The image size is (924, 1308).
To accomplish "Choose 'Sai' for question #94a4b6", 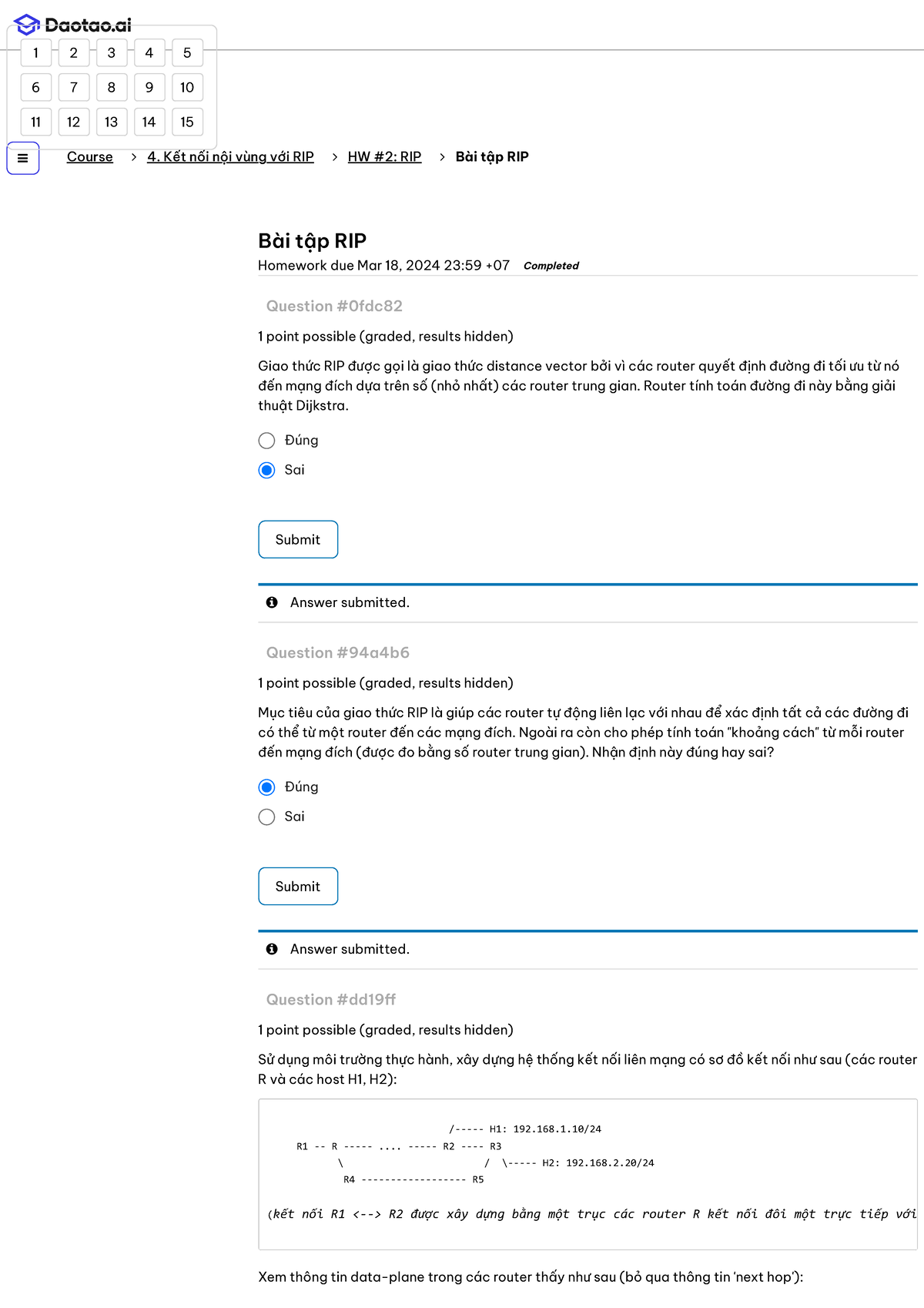I will click(267, 817).
